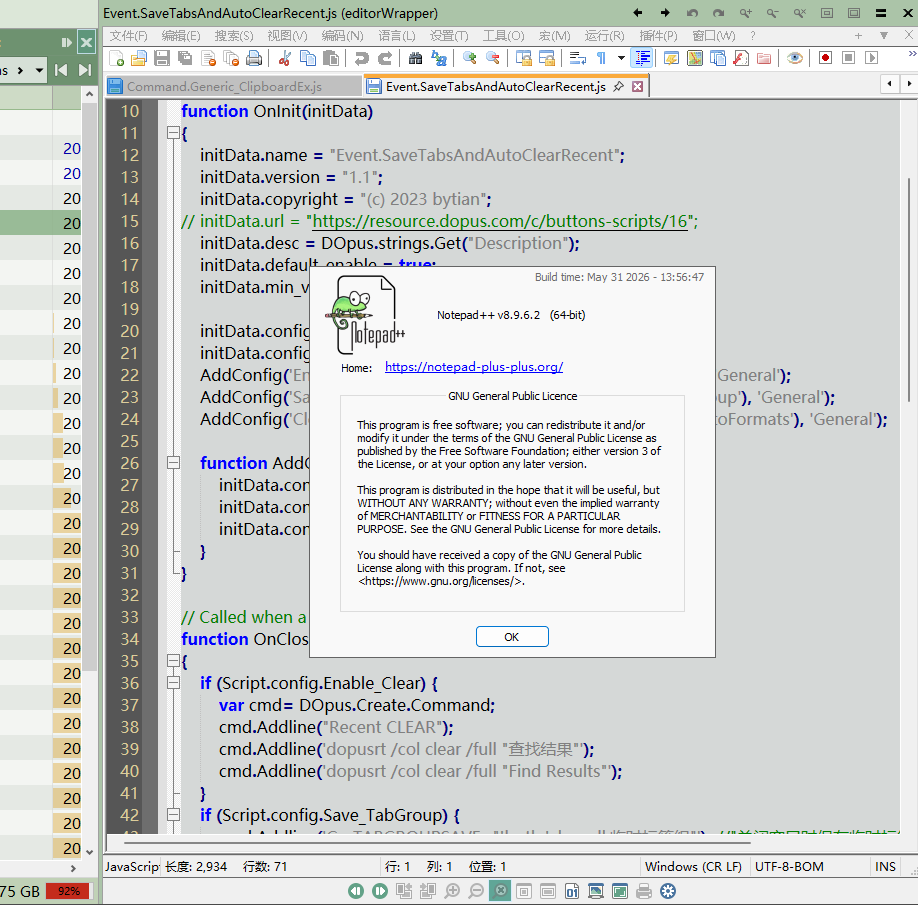Toggle show all characters pilcrow icon
The height and width of the screenshot is (905, 918).
click(601, 58)
